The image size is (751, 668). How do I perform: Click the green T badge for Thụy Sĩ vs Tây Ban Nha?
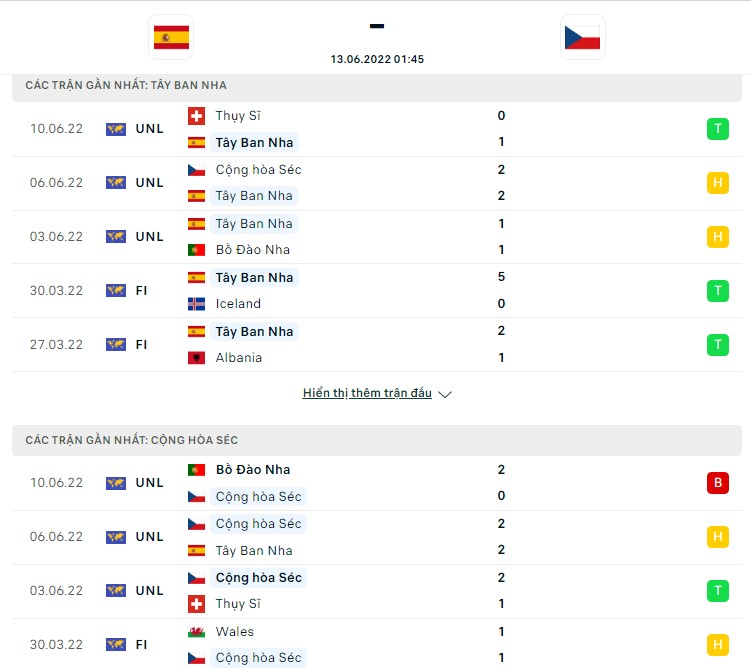click(717, 129)
